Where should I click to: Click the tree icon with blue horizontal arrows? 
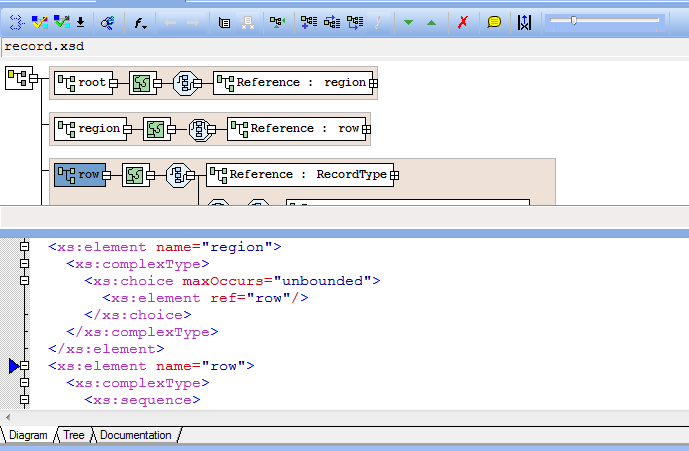(x=332, y=22)
